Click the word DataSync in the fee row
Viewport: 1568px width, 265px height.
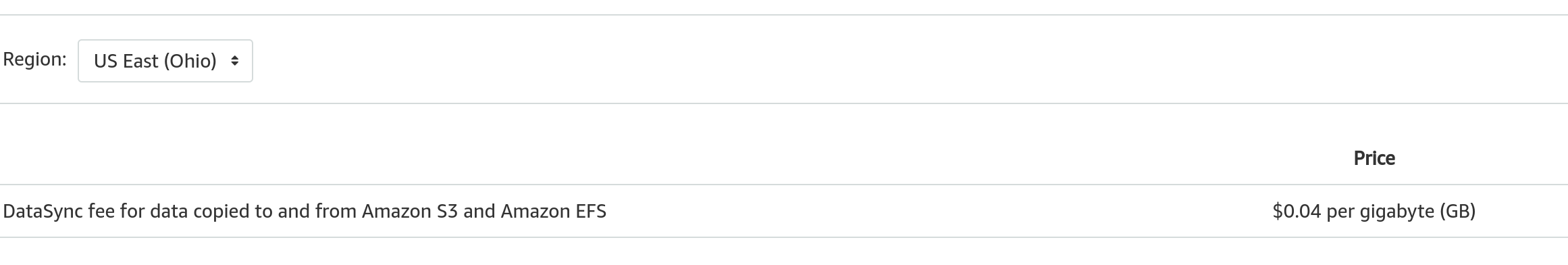click(x=43, y=212)
